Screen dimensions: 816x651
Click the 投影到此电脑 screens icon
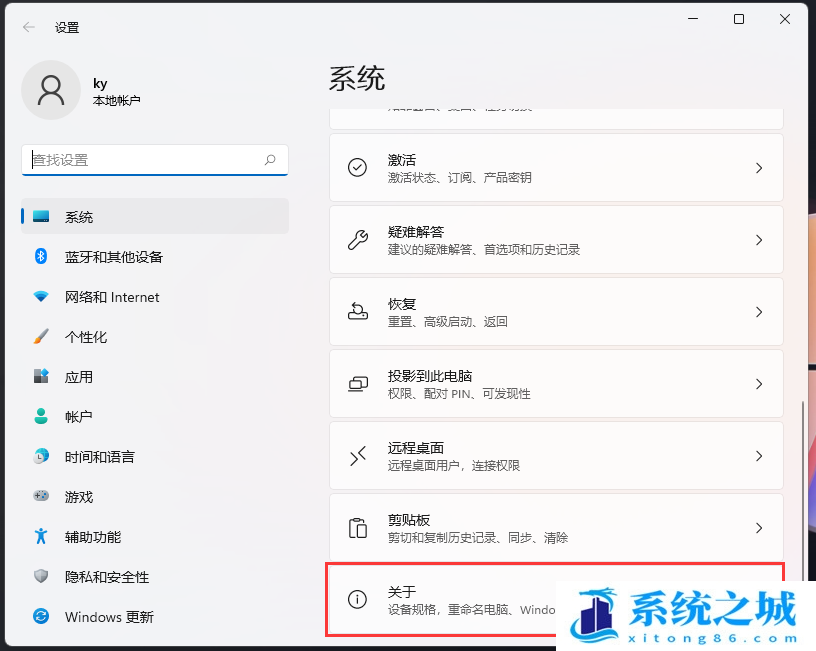pos(358,384)
